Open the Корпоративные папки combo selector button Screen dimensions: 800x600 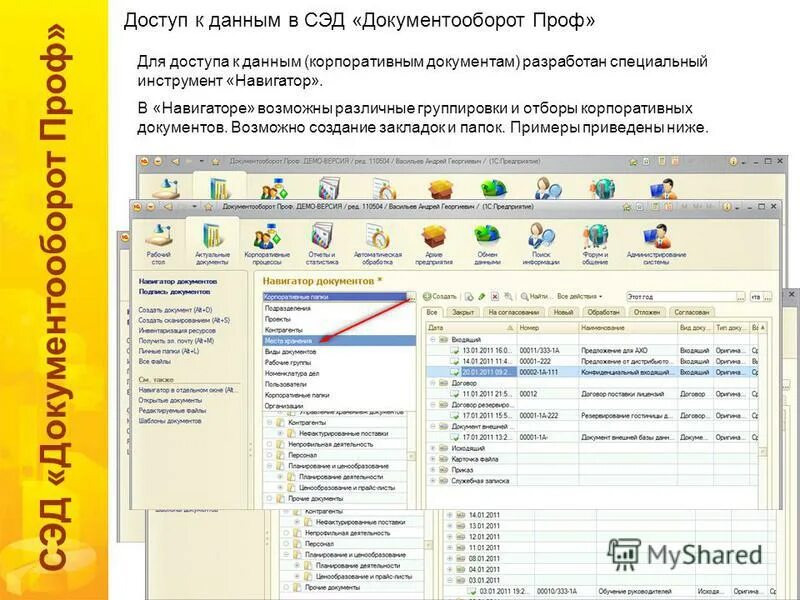click(411, 296)
